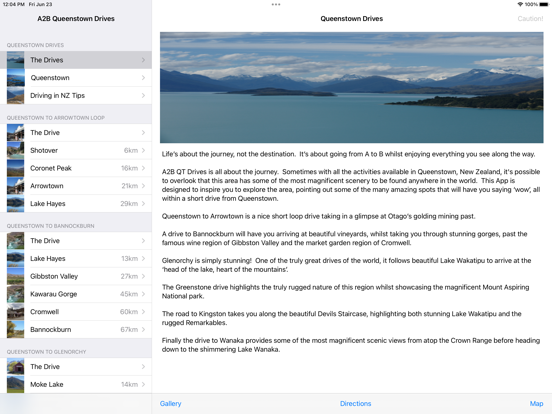Image resolution: width=552 pixels, height=414 pixels.
Task: Open the three-dots multitasking icon at top
Action: (x=276, y=5)
